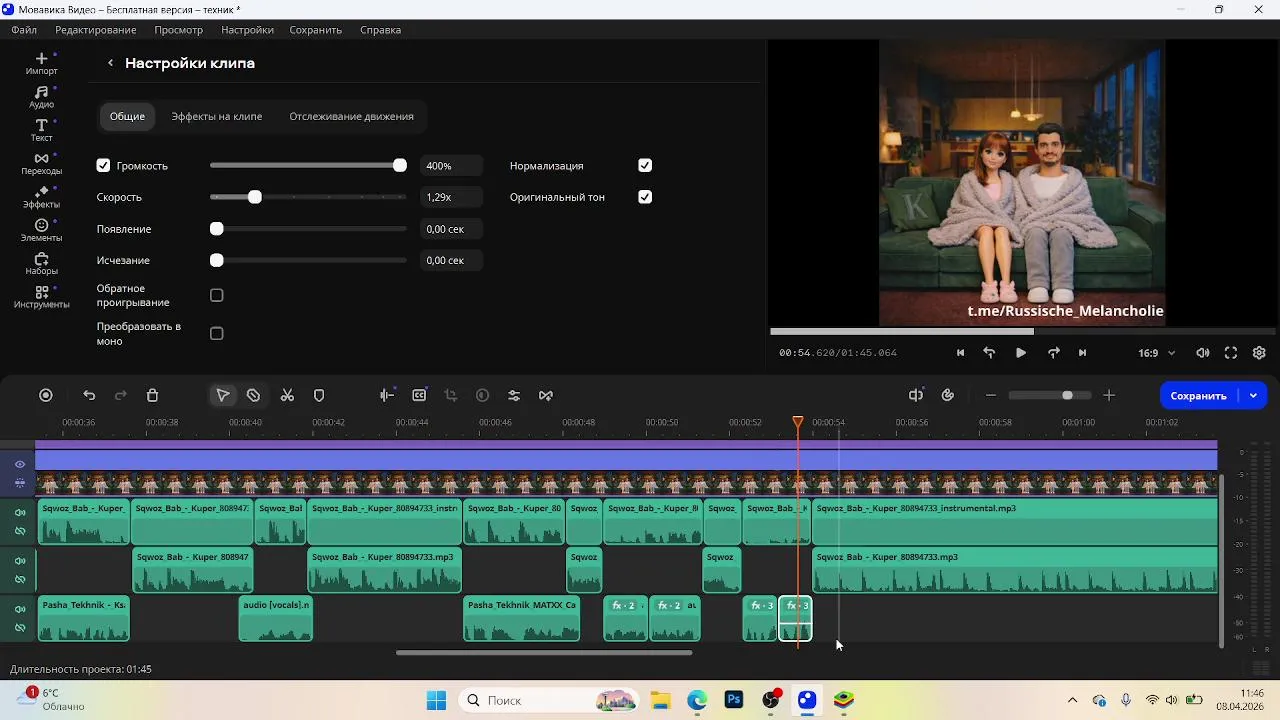The image size is (1280, 720).
Task: Select the audio [vocals] clip
Action: click(276, 619)
